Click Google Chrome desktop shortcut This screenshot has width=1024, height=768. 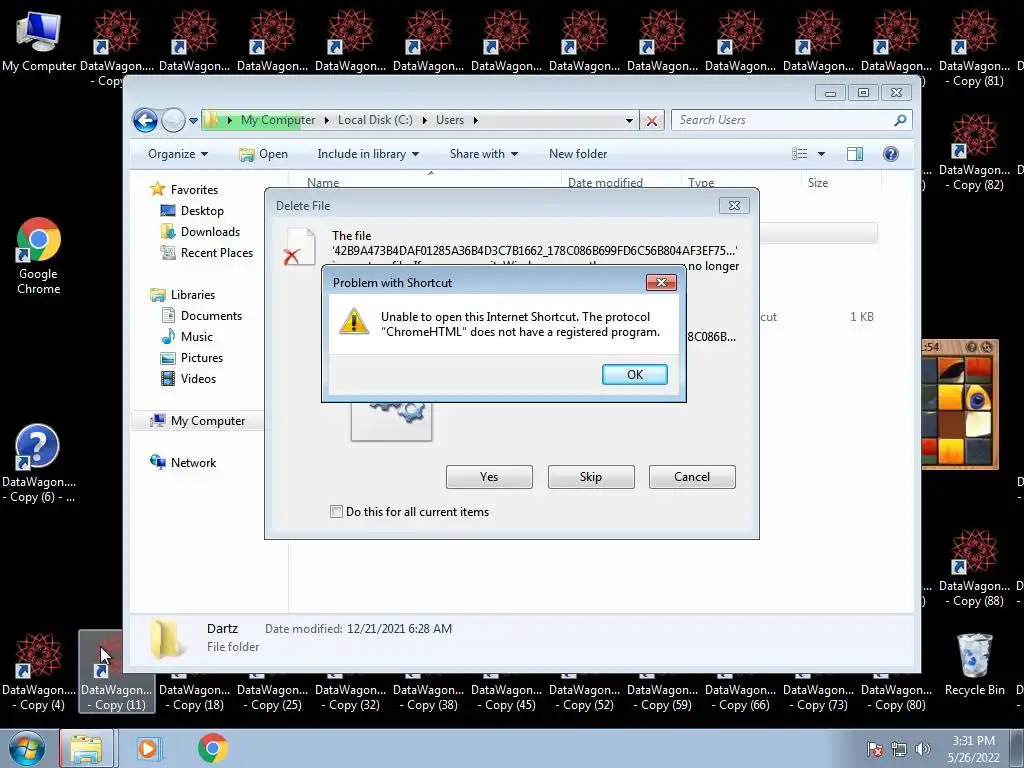coord(39,257)
